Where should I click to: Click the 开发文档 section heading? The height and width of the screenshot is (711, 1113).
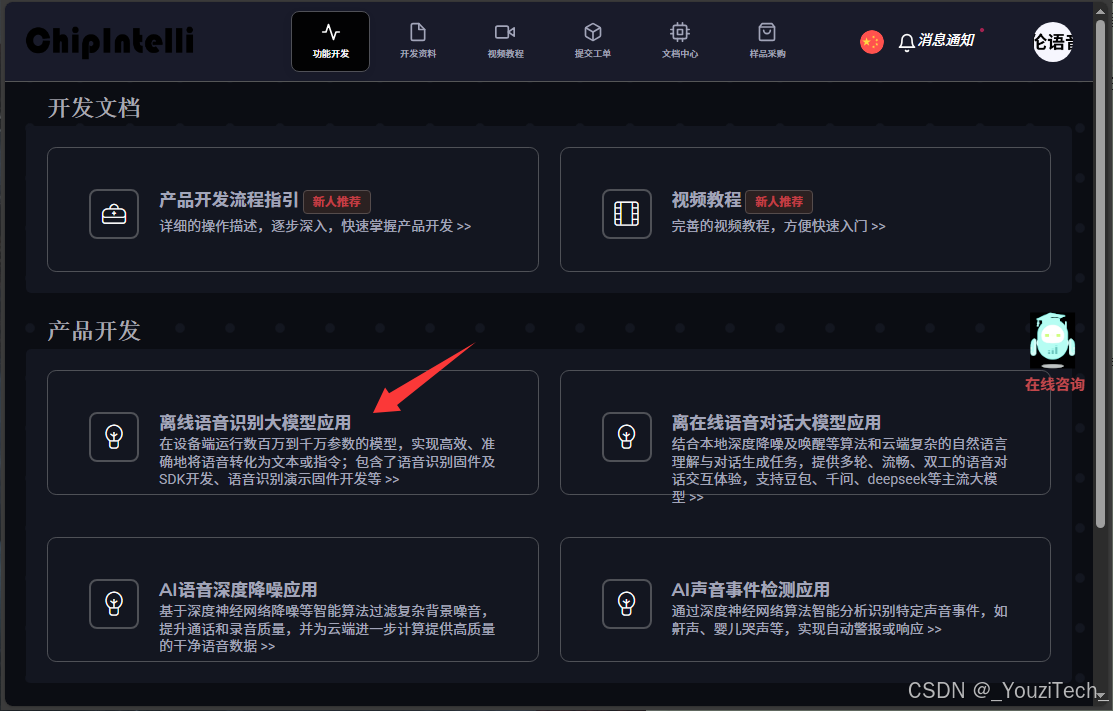pos(94,108)
